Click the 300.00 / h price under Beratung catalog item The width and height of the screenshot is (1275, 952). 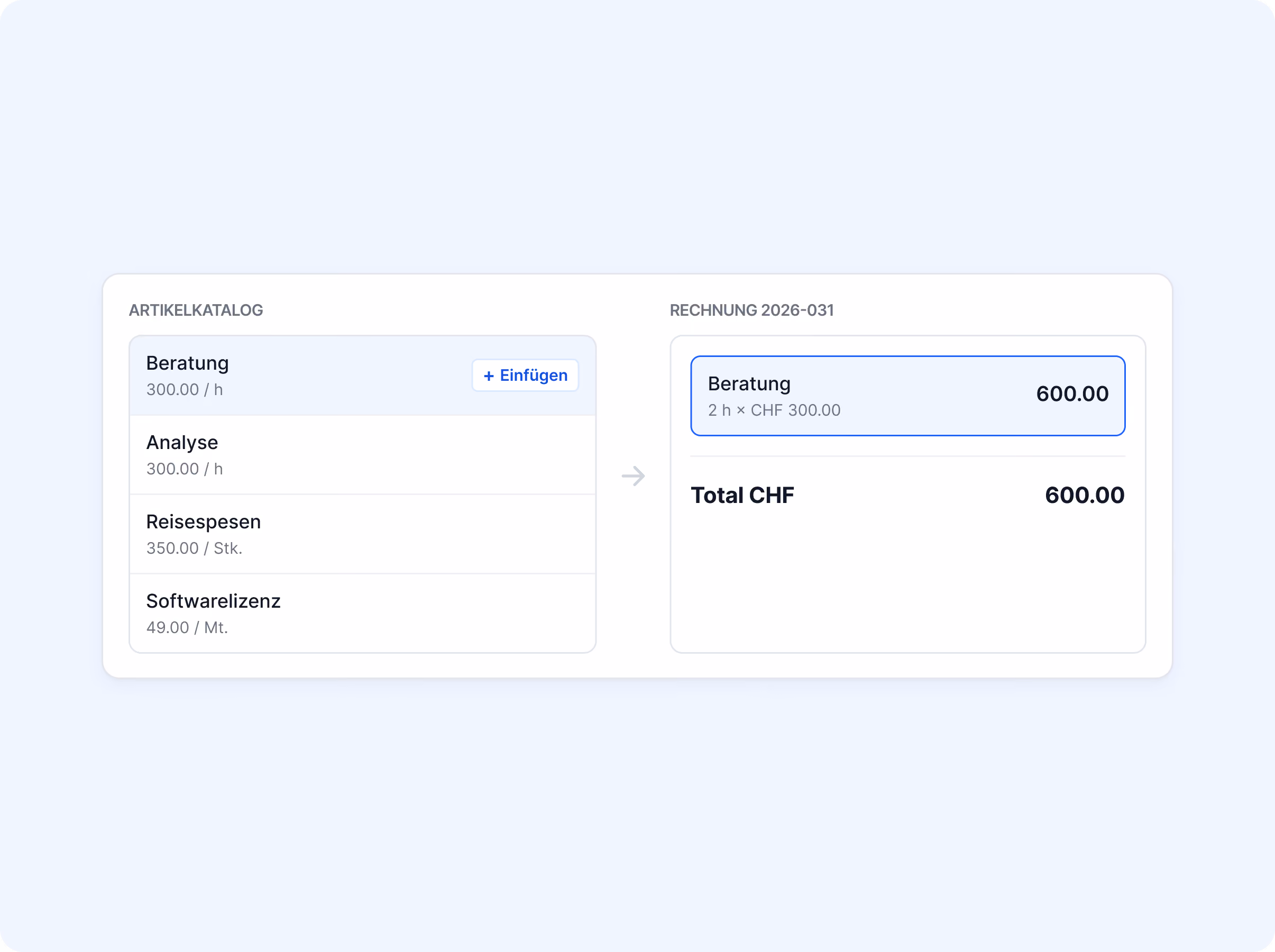(x=185, y=390)
